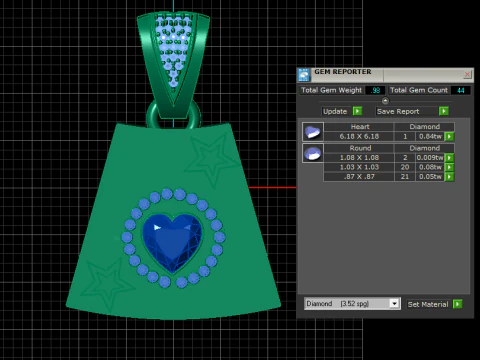
Task: Collapse the panel with the round arrow toggle
Action: pos(385,101)
